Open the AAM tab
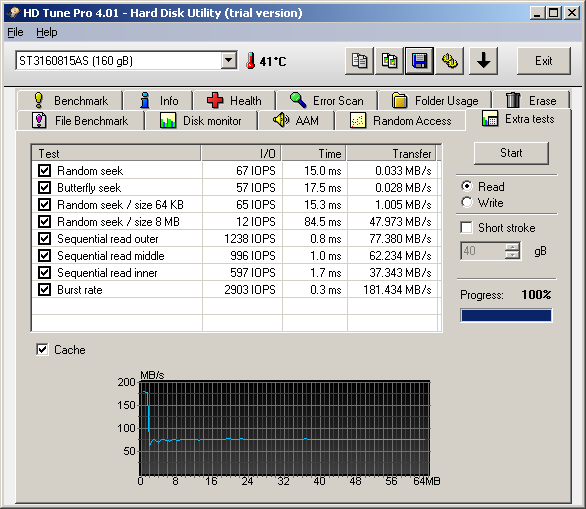This screenshot has width=586, height=509. tap(296, 121)
